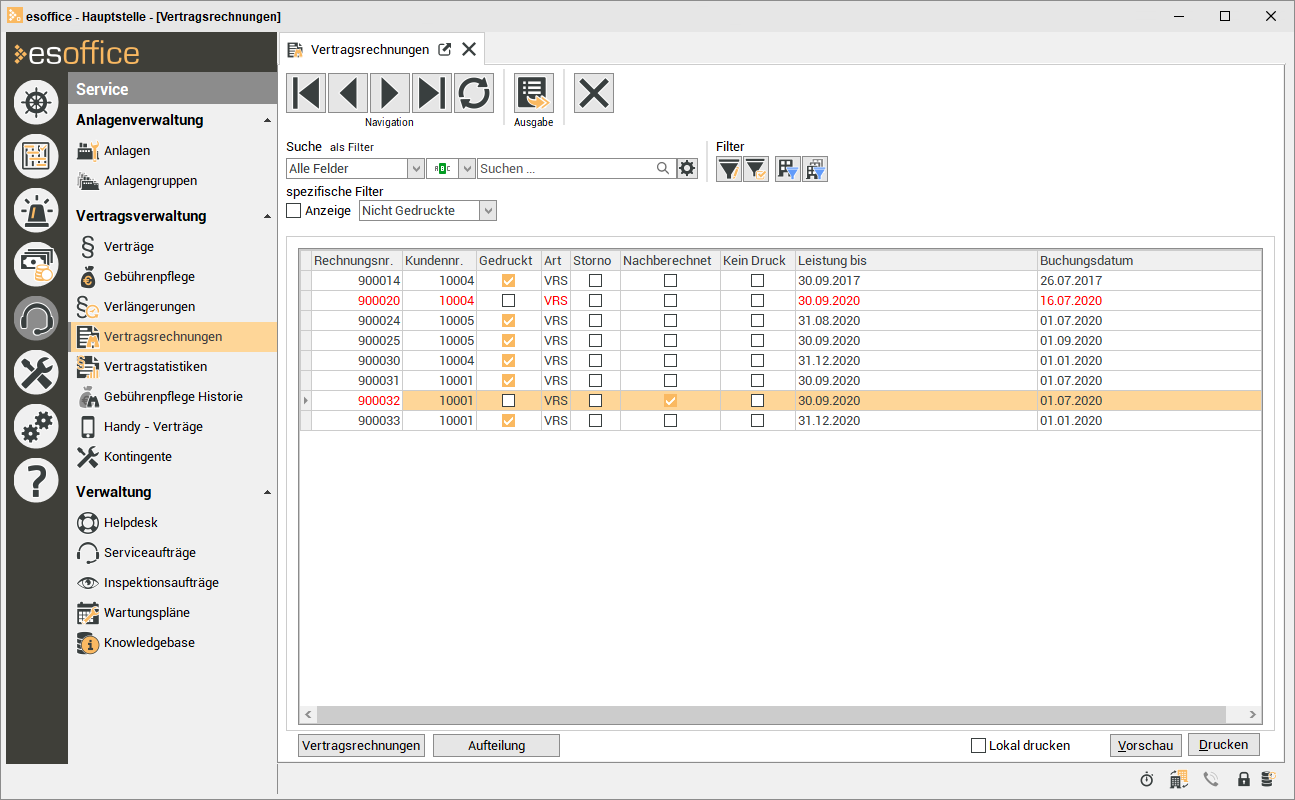Click the search magnifier icon
This screenshot has height=800, width=1295.
(x=663, y=169)
